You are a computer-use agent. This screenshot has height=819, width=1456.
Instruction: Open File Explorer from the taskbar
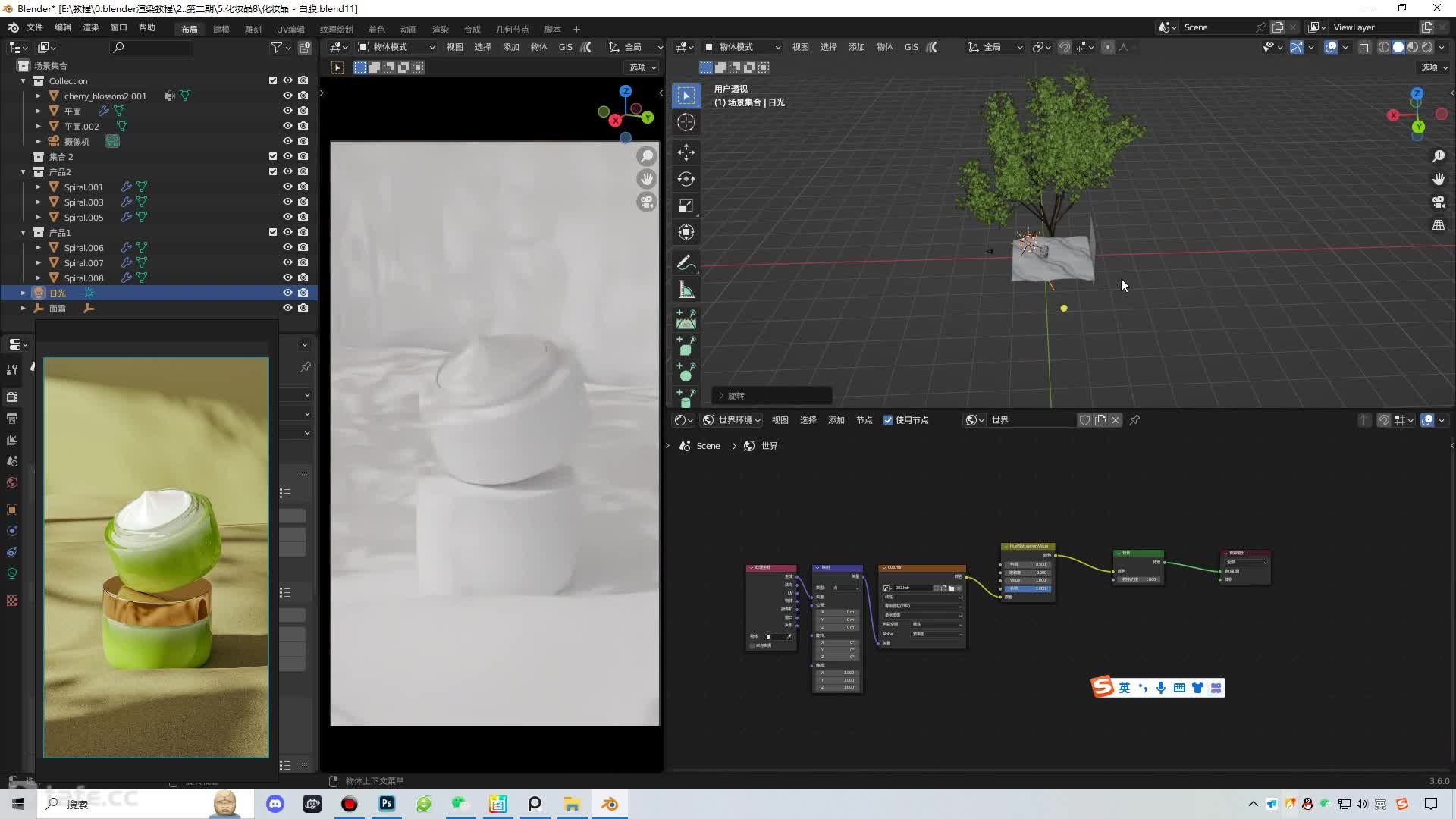[x=572, y=804]
